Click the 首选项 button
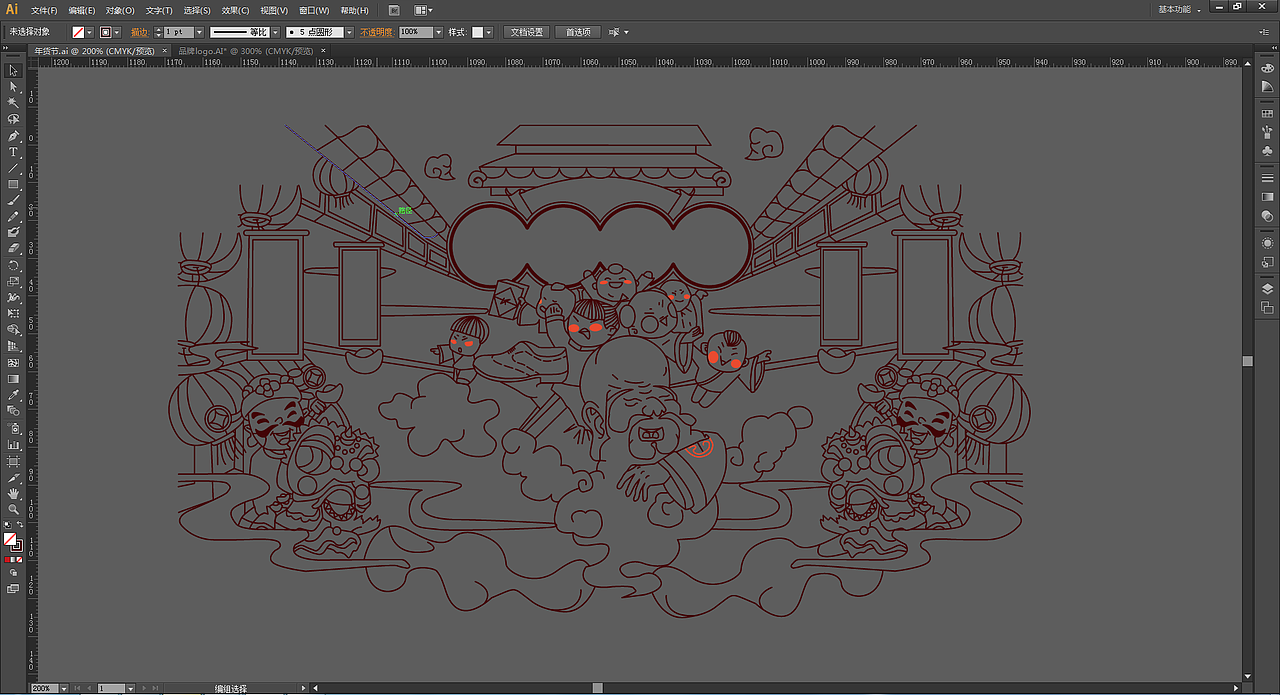The height and width of the screenshot is (695, 1280). 578,32
